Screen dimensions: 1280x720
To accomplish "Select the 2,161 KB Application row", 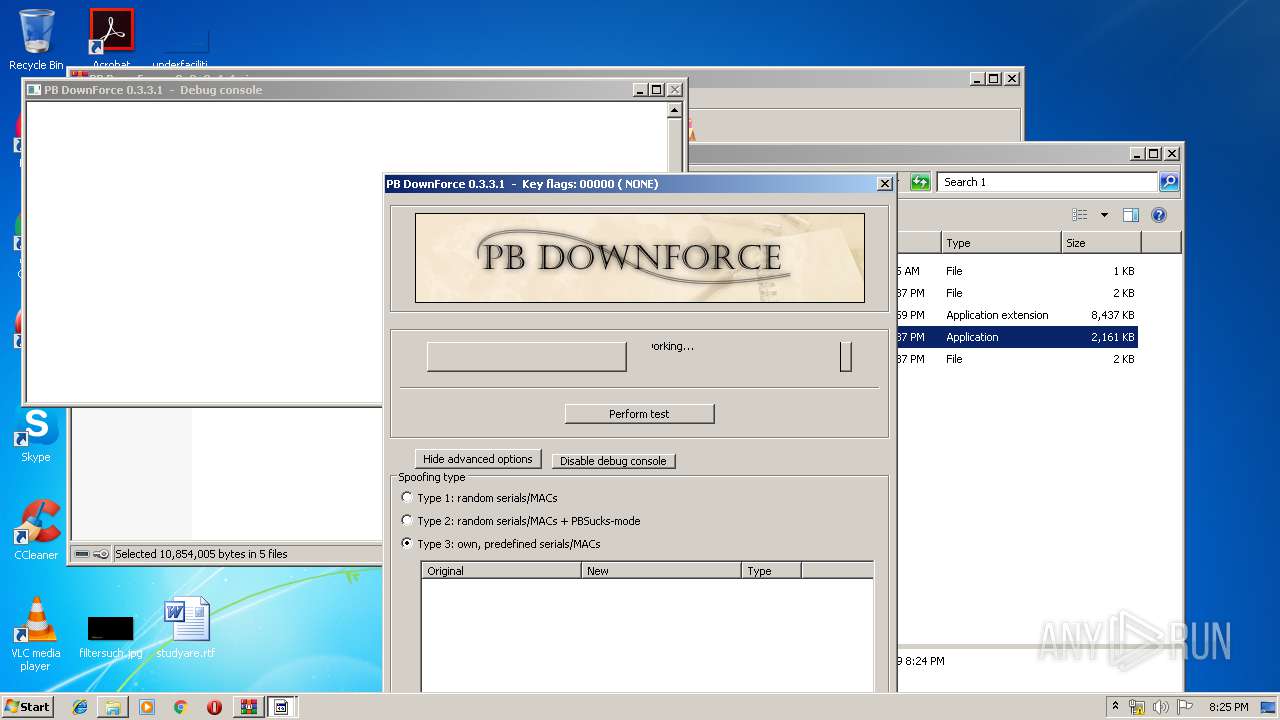I will pyautogui.click(x=1017, y=337).
